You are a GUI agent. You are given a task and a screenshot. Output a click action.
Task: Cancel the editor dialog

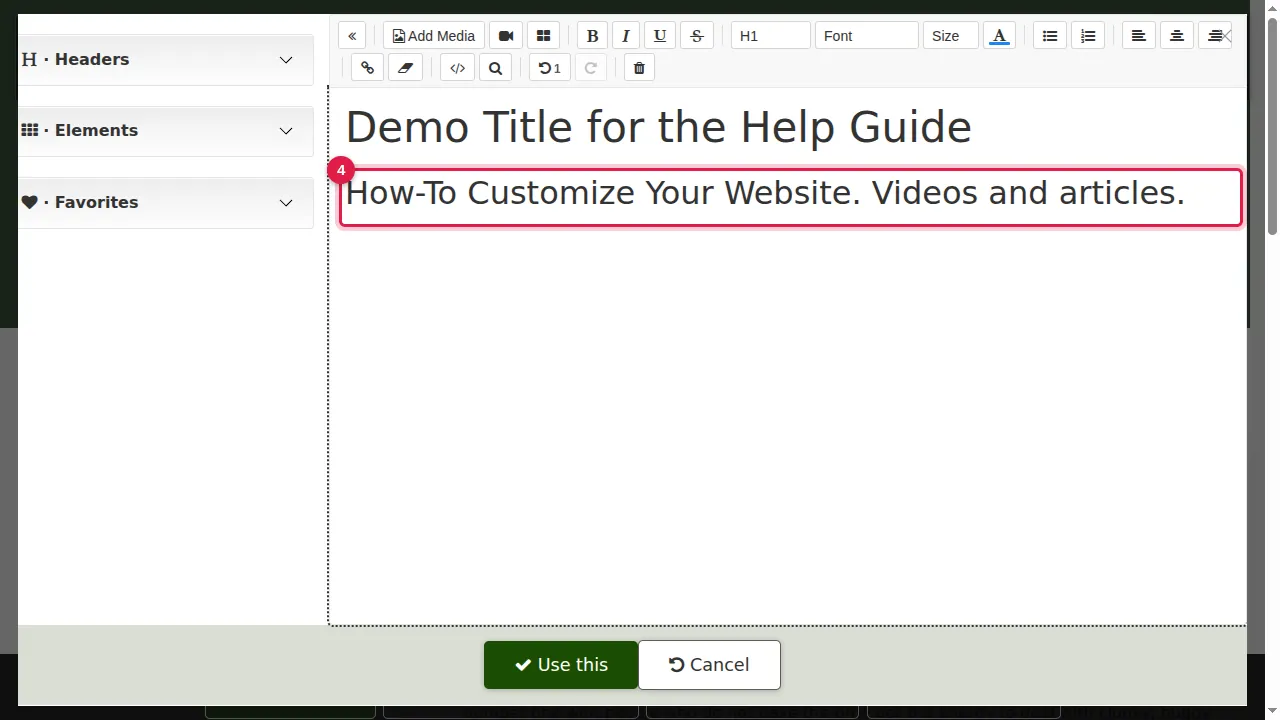coord(709,665)
